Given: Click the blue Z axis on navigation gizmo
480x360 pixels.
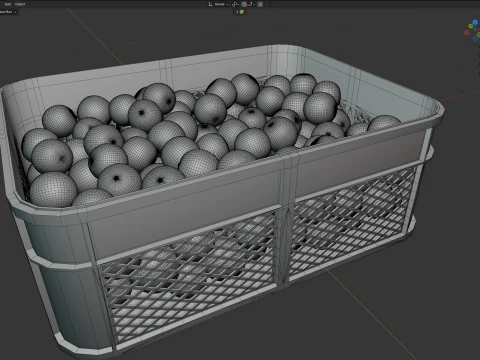Looking at the screenshot, I should 475,22.
